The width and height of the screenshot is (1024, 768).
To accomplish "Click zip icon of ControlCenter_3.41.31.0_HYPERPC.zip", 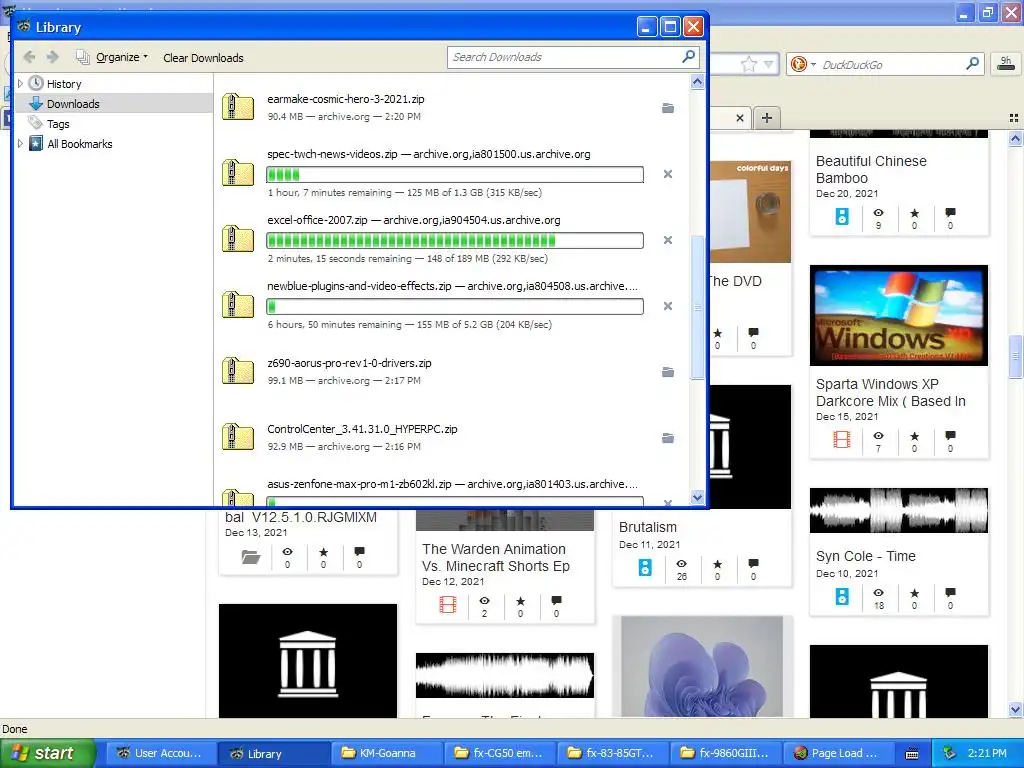I will [238, 437].
